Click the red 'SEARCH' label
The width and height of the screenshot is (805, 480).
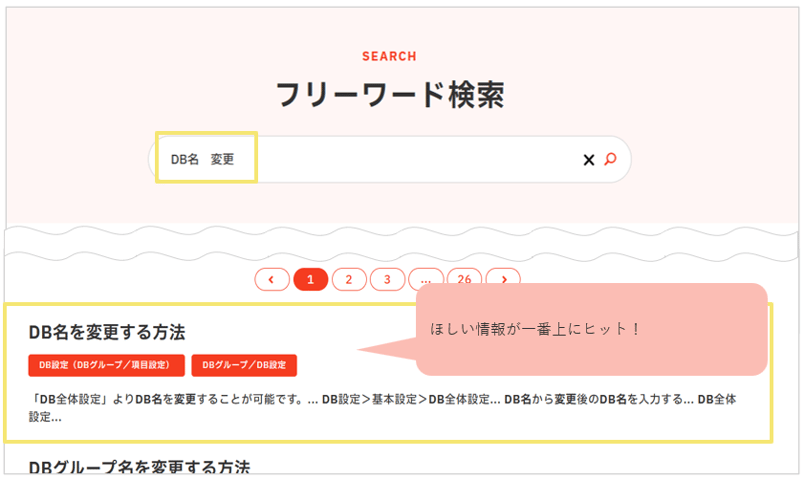(x=389, y=57)
